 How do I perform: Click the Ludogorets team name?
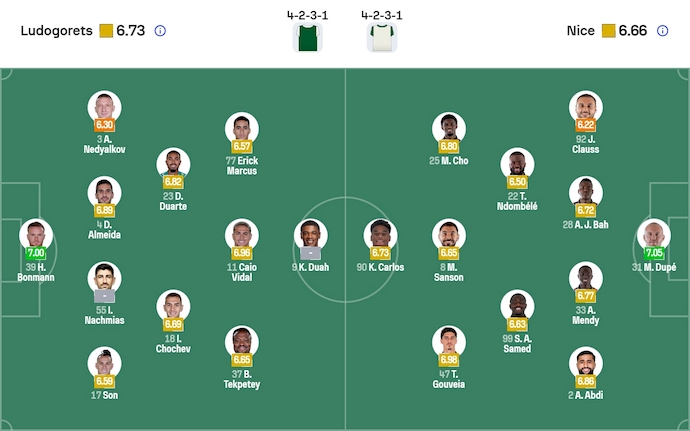point(57,31)
